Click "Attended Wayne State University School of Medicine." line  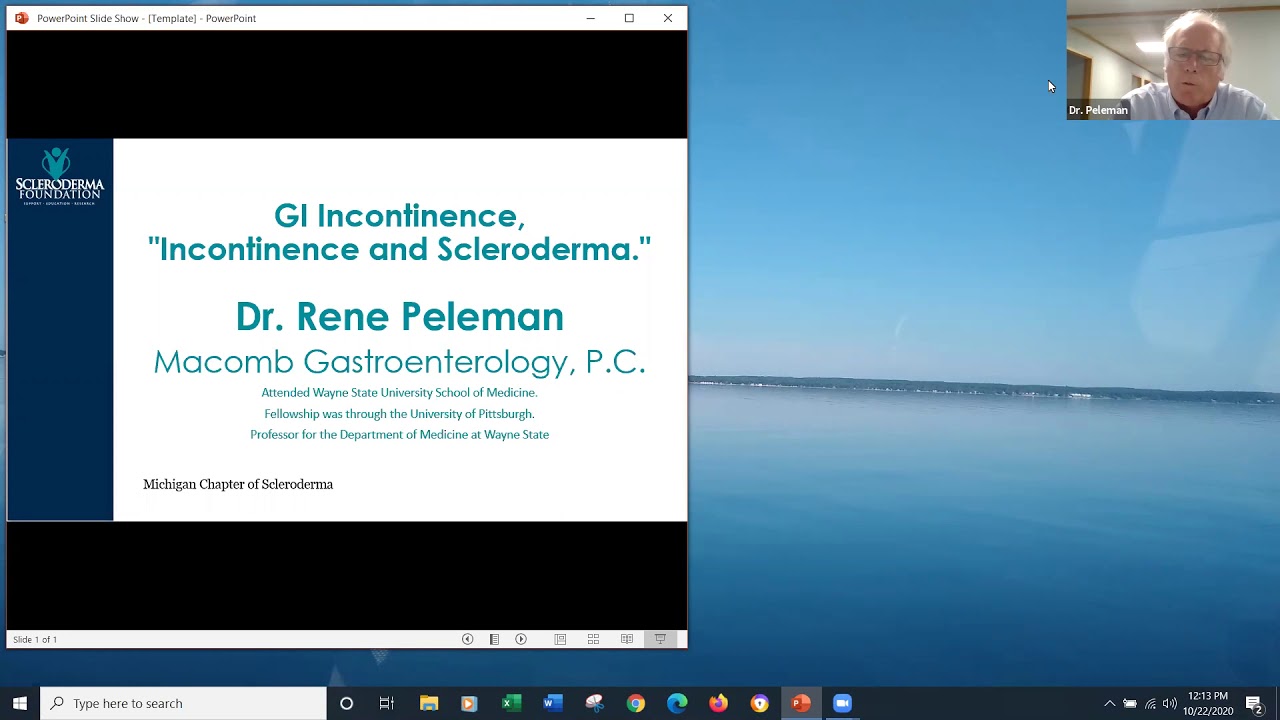coord(399,393)
